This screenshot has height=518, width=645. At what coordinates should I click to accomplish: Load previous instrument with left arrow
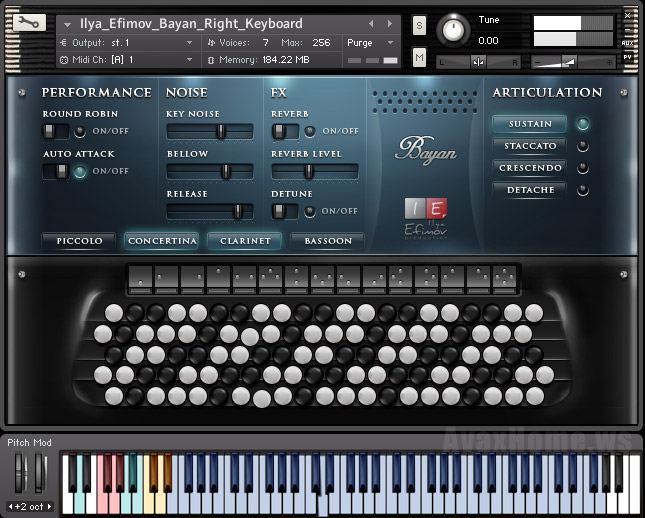click(x=371, y=24)
